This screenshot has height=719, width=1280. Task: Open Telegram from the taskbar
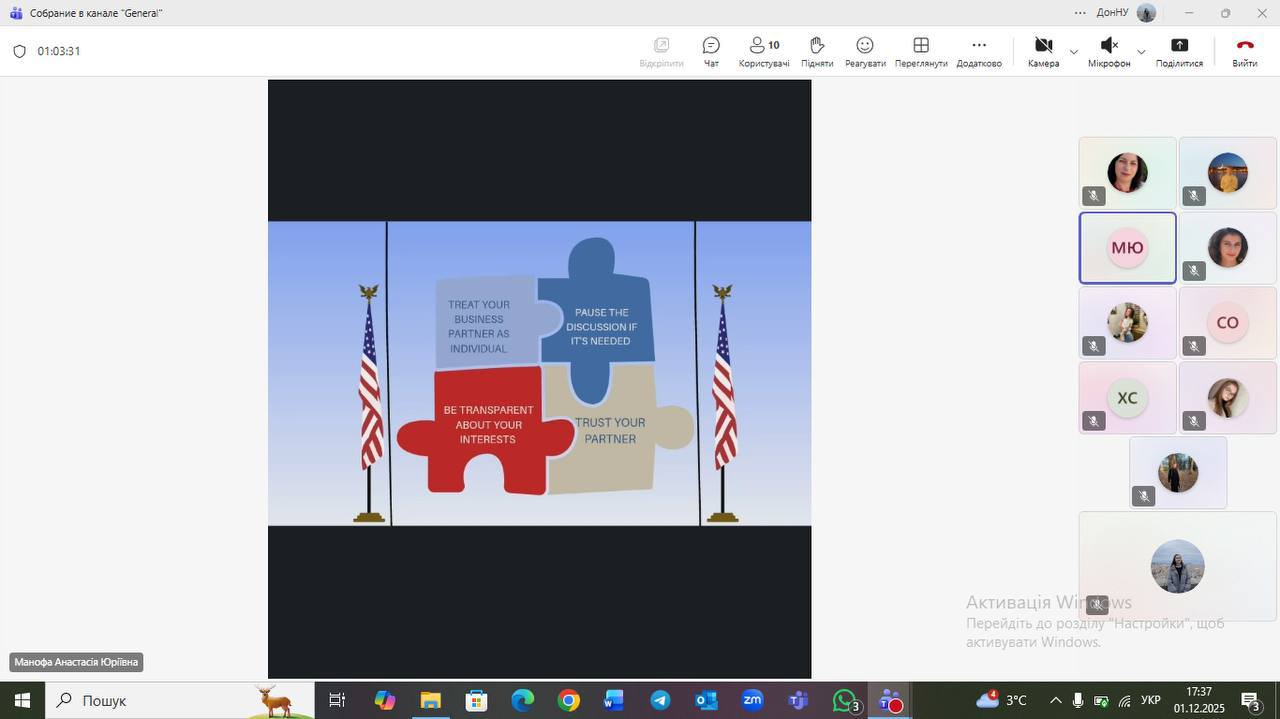pos(660,700)
